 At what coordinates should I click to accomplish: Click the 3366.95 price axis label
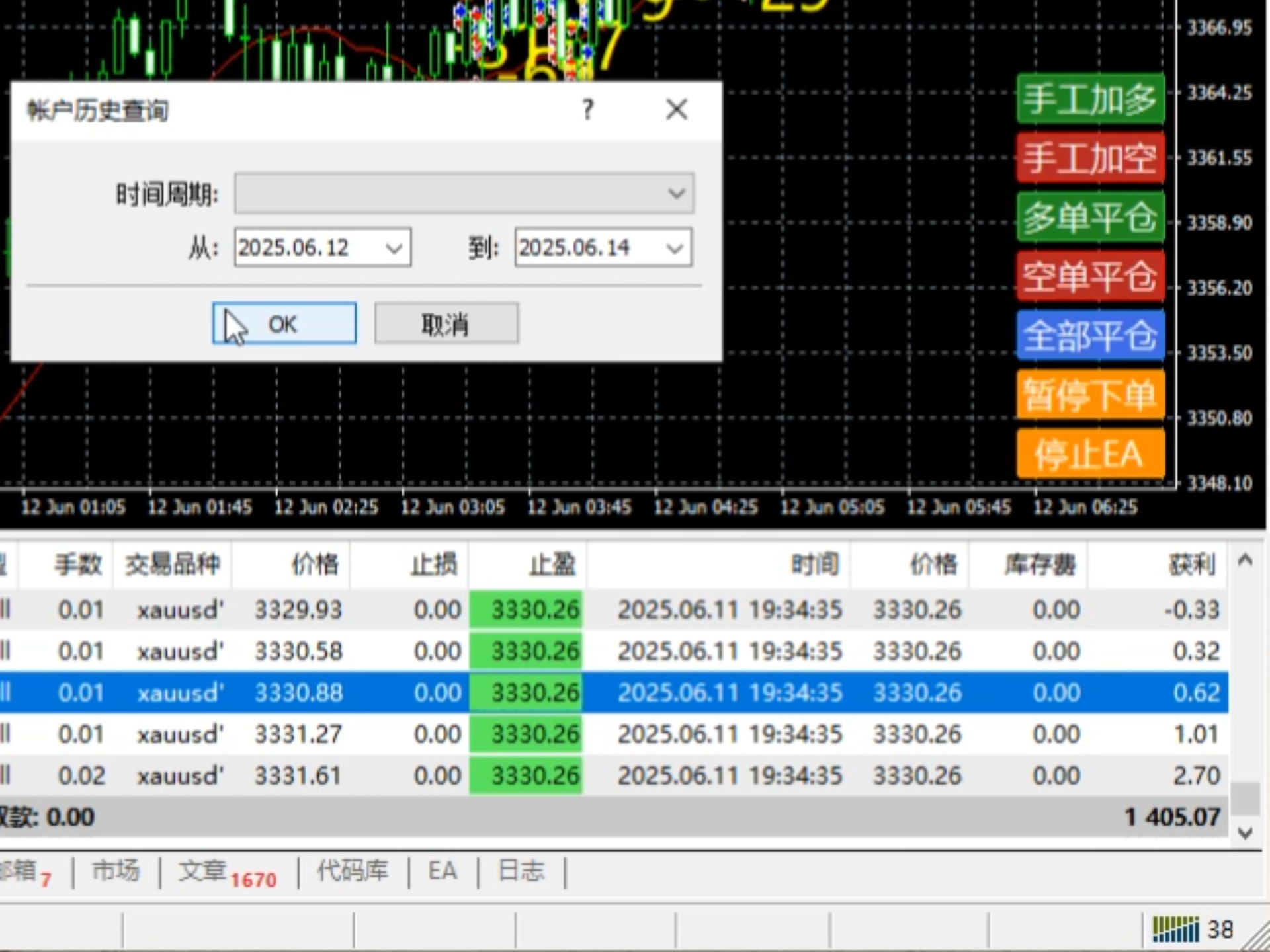tap(1219, 28)
